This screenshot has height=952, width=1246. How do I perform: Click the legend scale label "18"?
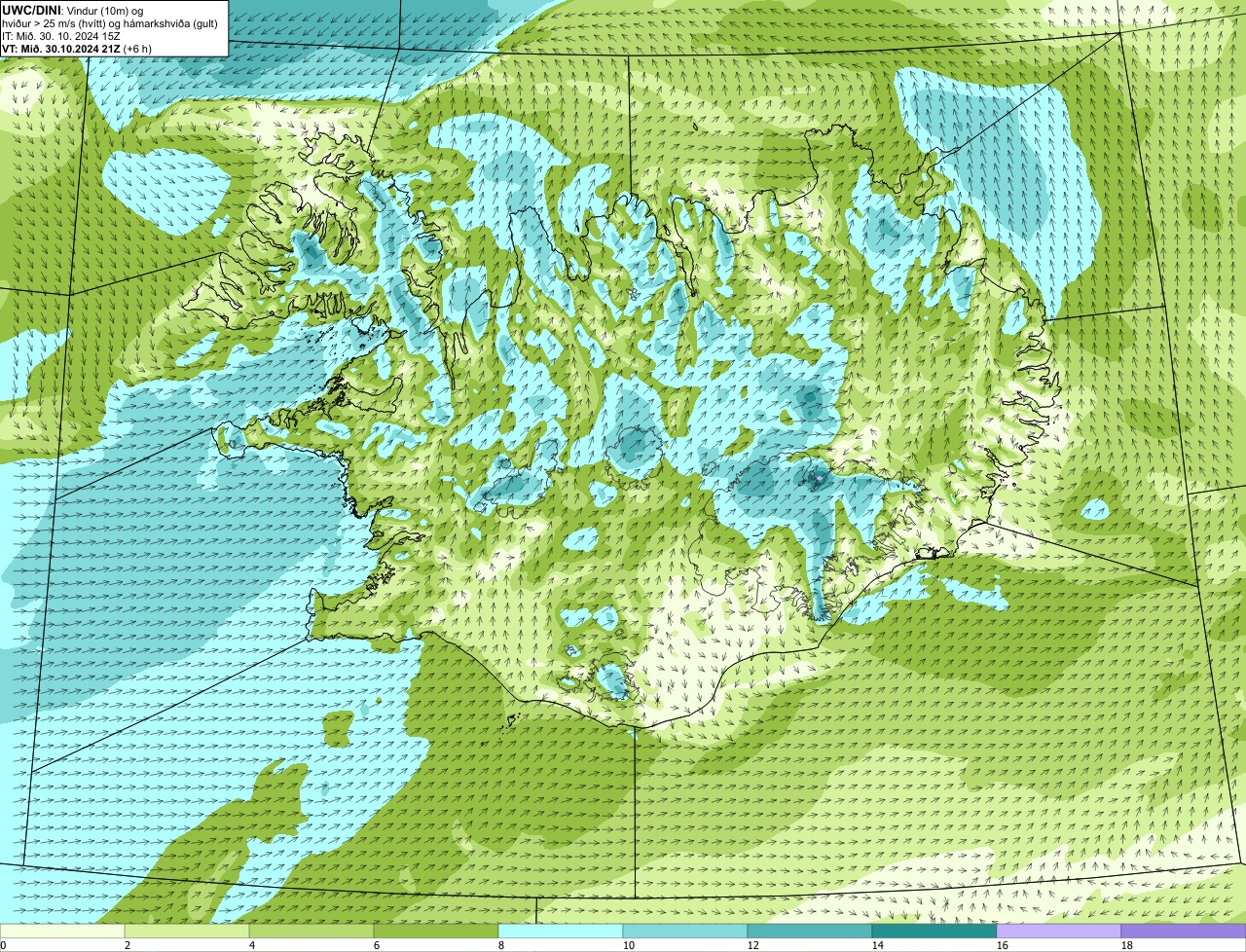[x=1127, y=945]
